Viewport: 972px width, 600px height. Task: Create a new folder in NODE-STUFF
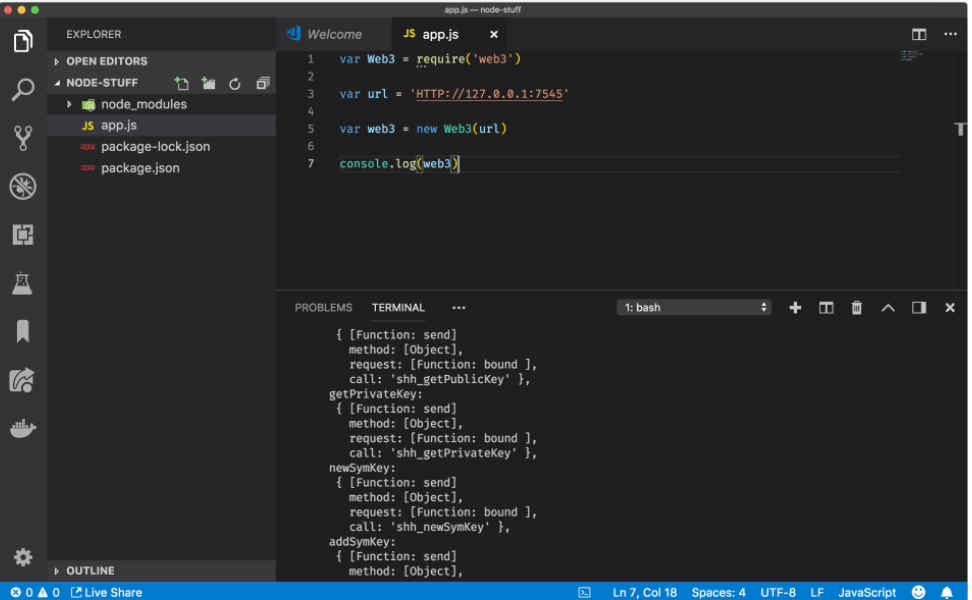208,83
